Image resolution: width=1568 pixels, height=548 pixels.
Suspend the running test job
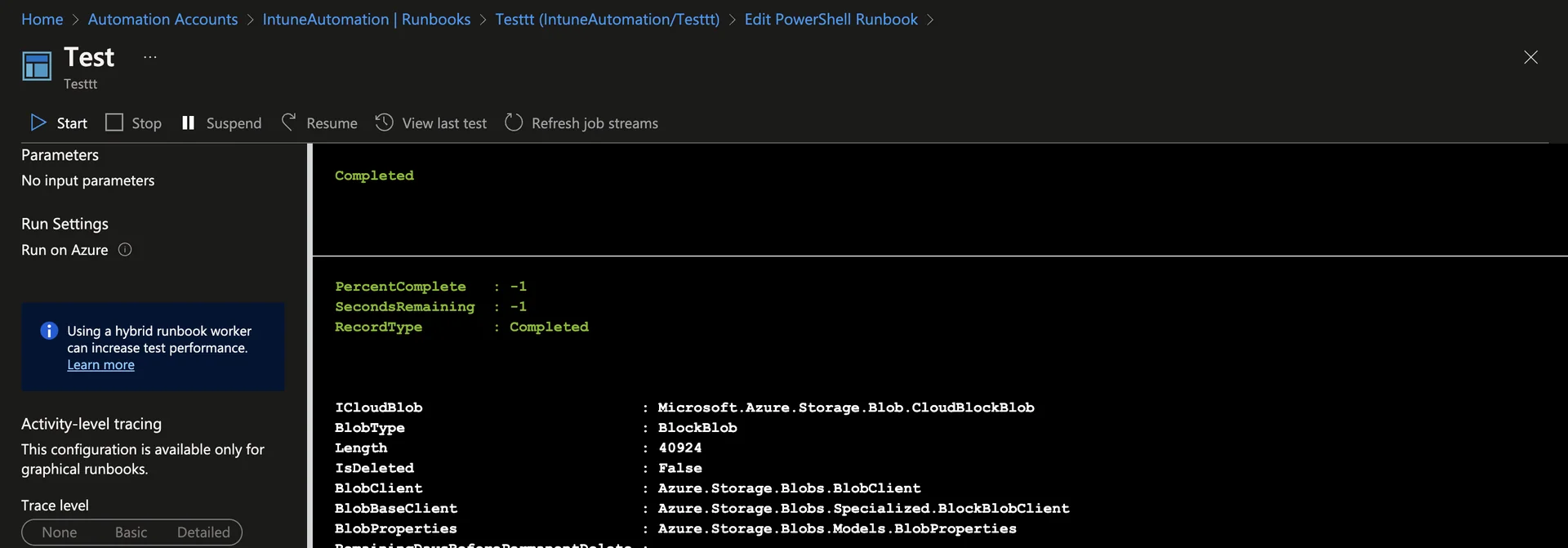pyautogui.click(x=221, y=123)
